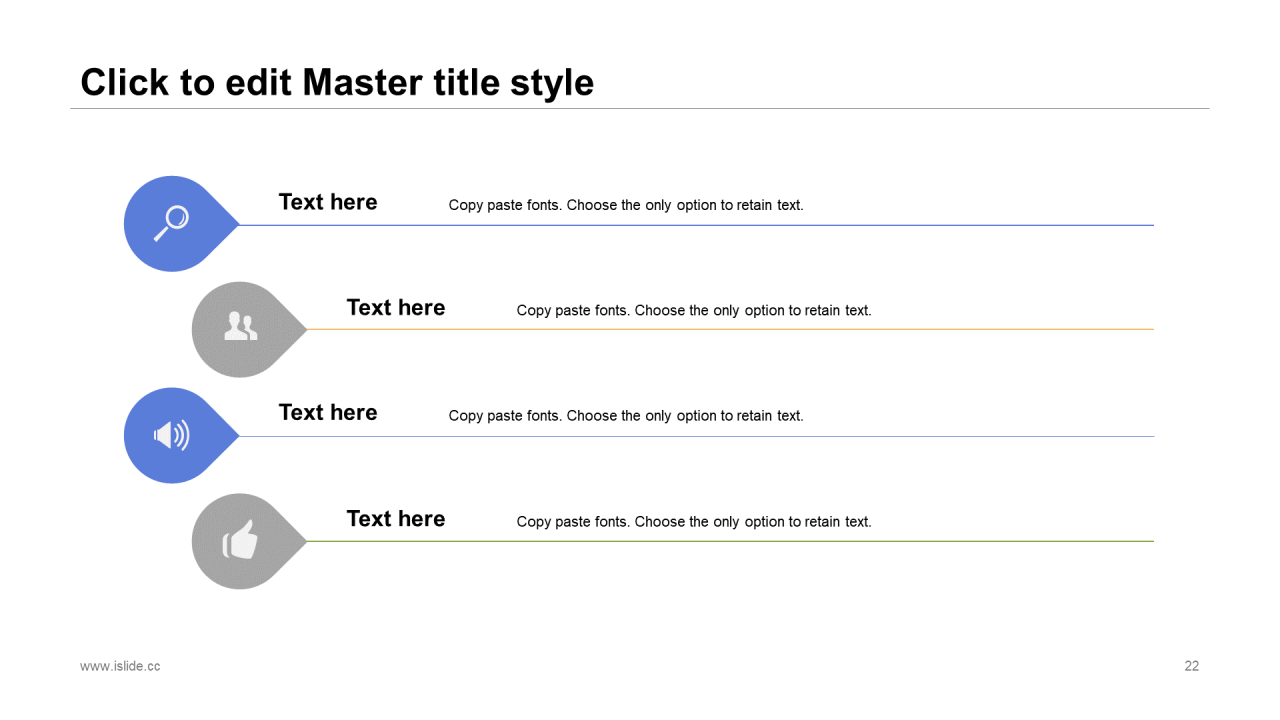Select "Text here" heading beside the people icon

click(396, 308)
